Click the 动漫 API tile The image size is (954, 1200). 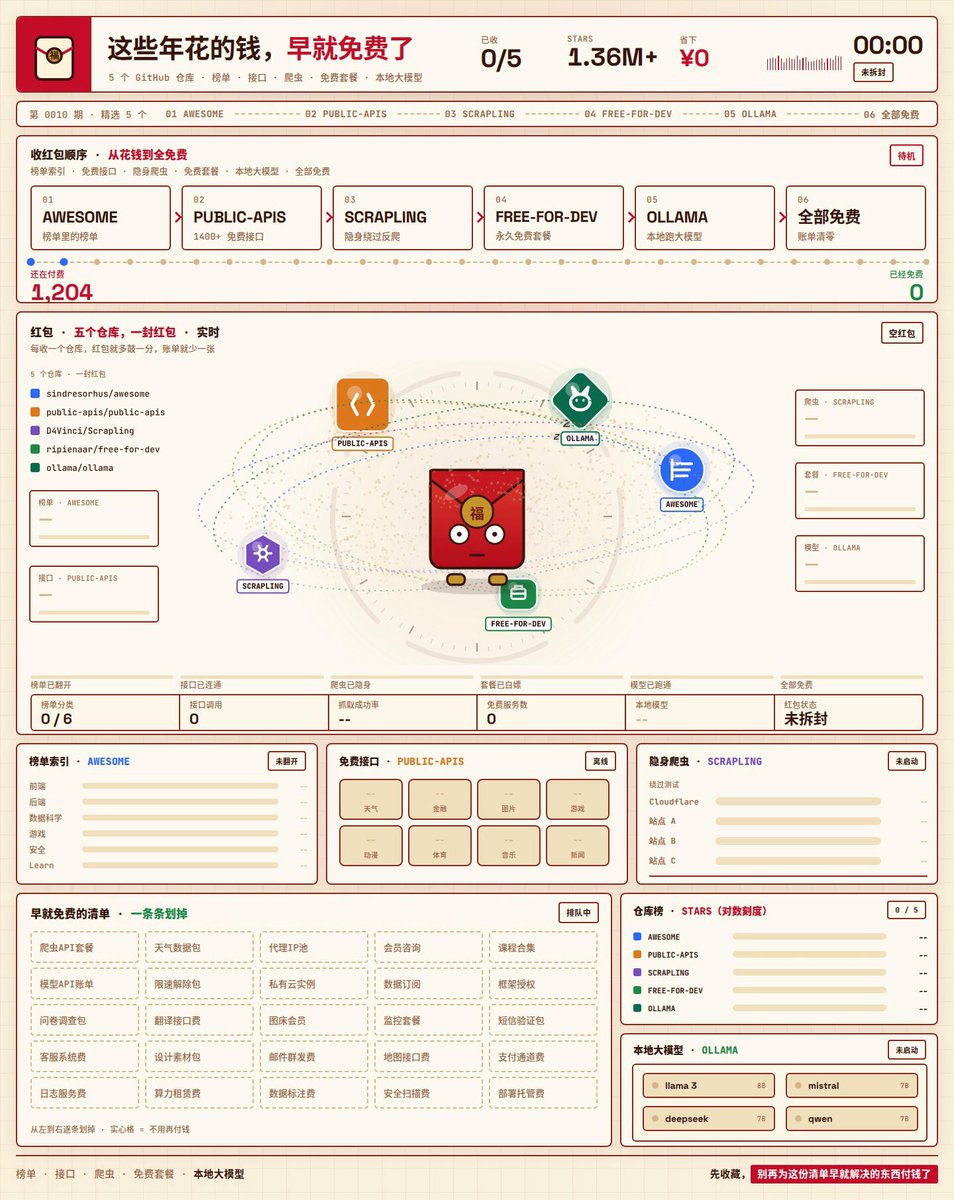point(371,846)
